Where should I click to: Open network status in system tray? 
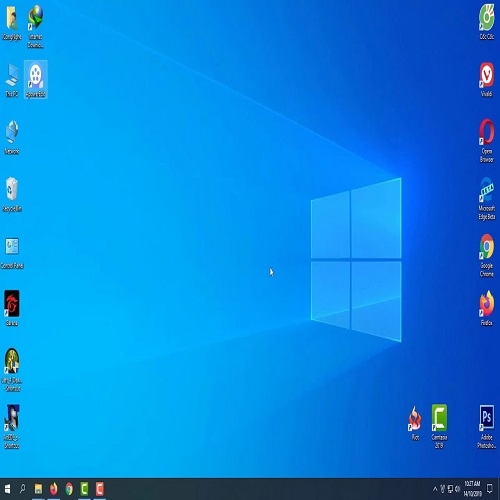450,489
